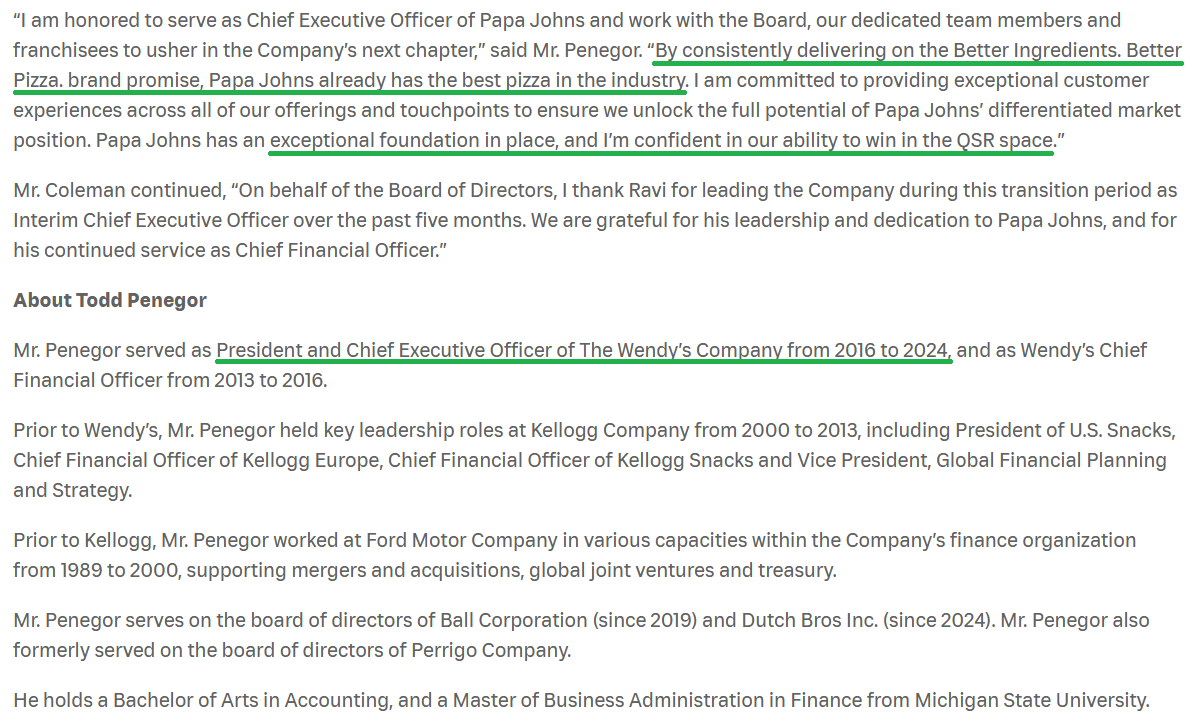
Task: Click the "About Todd Penegor" heading
Action: pyautogui.click(x=110, y=300)
